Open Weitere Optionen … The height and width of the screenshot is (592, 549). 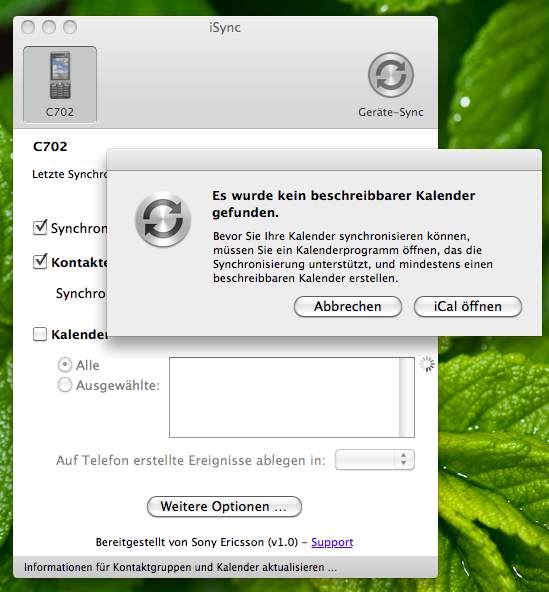(224, 506)
